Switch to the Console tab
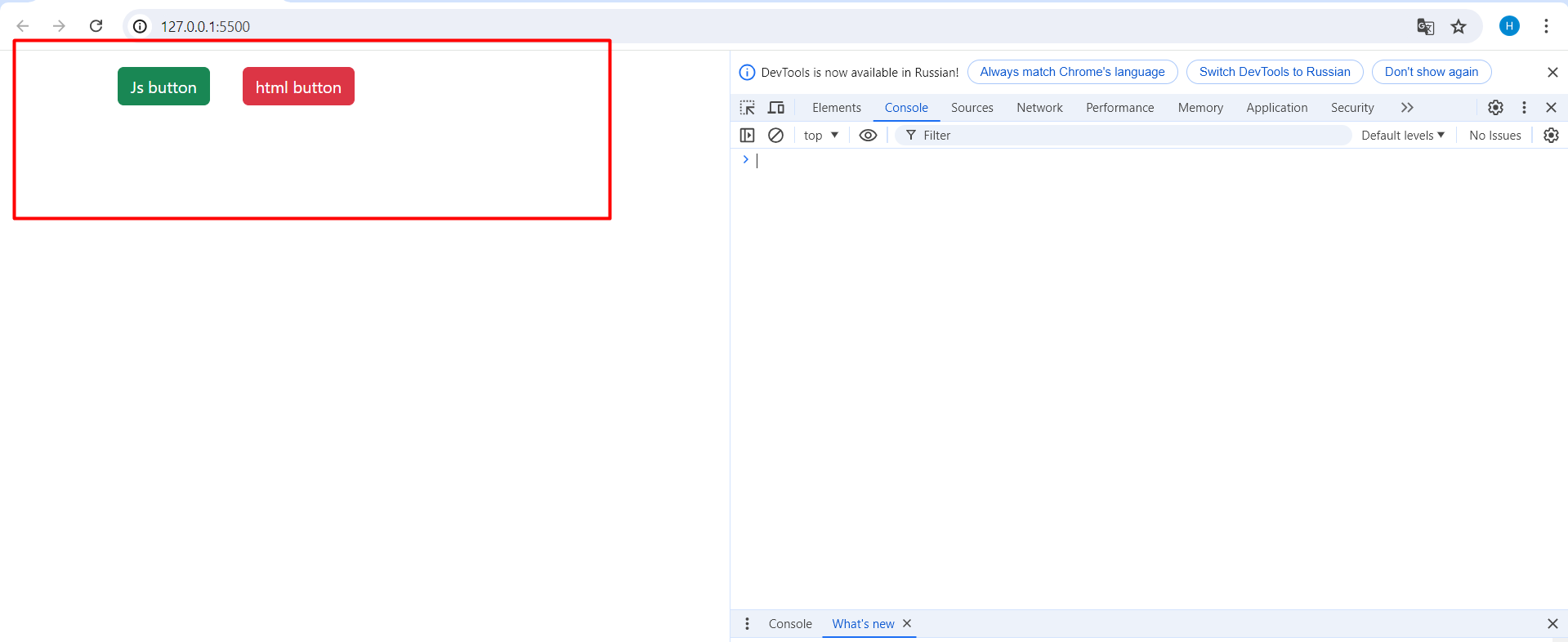The width and height of the screenshot is (1568, 642). (x=906, y=108)
